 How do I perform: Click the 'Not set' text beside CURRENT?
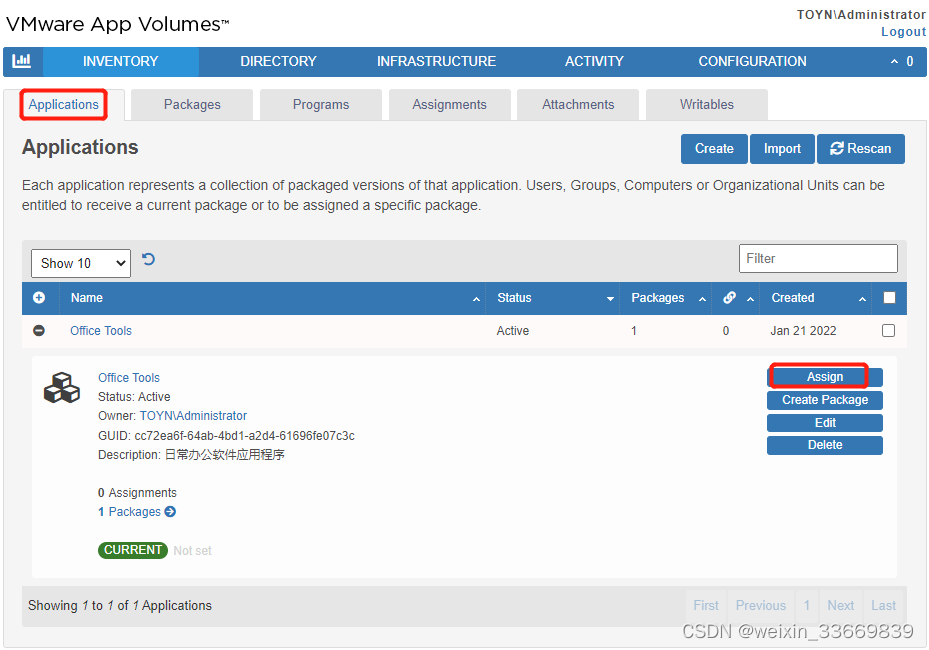click(x=192, y=550)
